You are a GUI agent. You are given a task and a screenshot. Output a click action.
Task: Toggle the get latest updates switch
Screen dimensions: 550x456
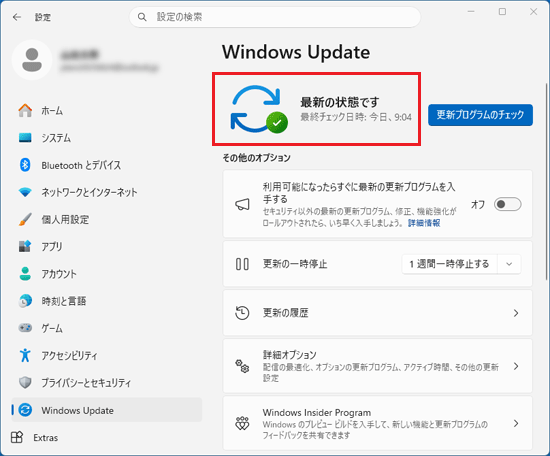pos(508,204)
